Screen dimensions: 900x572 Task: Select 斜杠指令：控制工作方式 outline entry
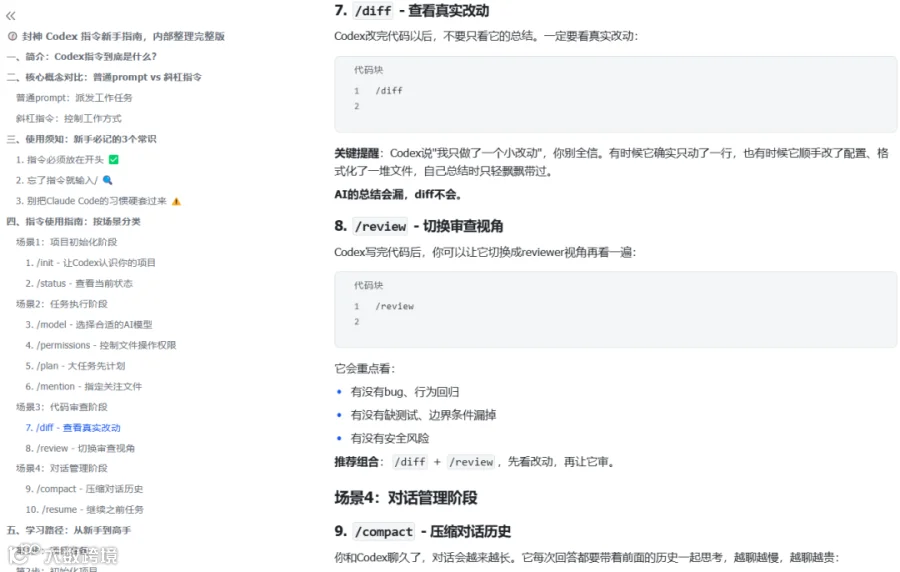pos(69,118)
